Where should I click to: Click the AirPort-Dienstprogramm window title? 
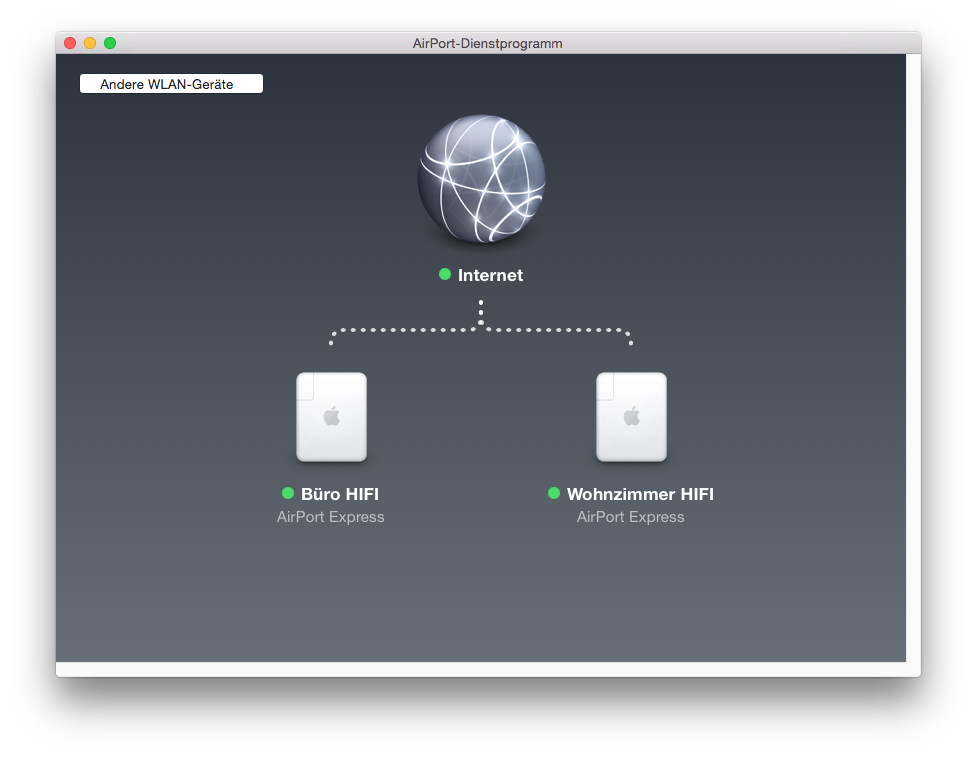[x=487, y=43]
